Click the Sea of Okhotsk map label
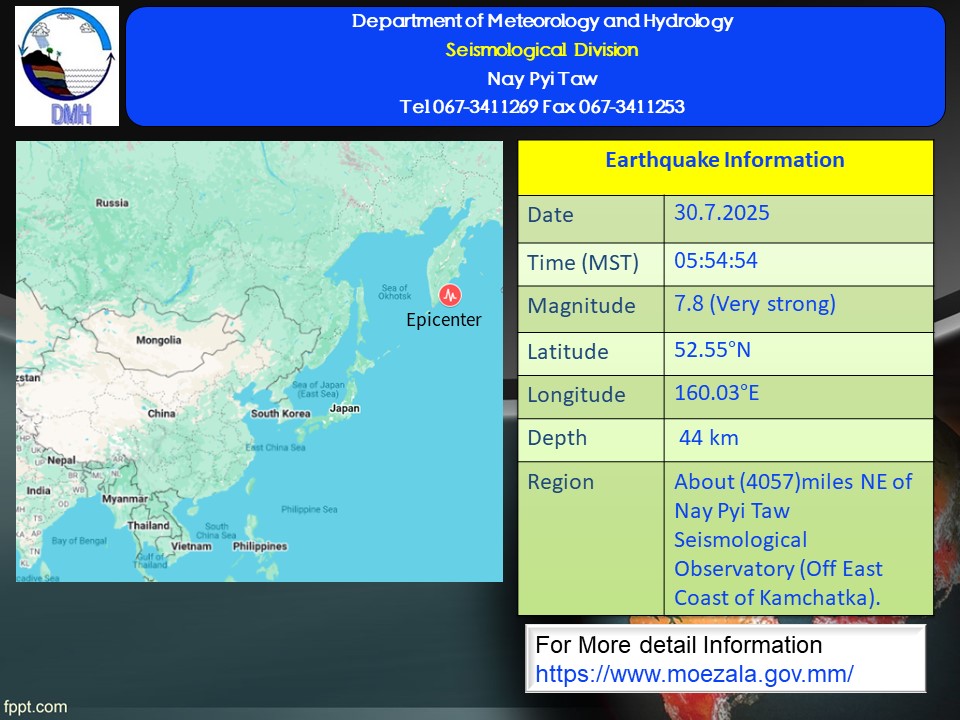The image size is (960, 720). [x=394, y=292]
